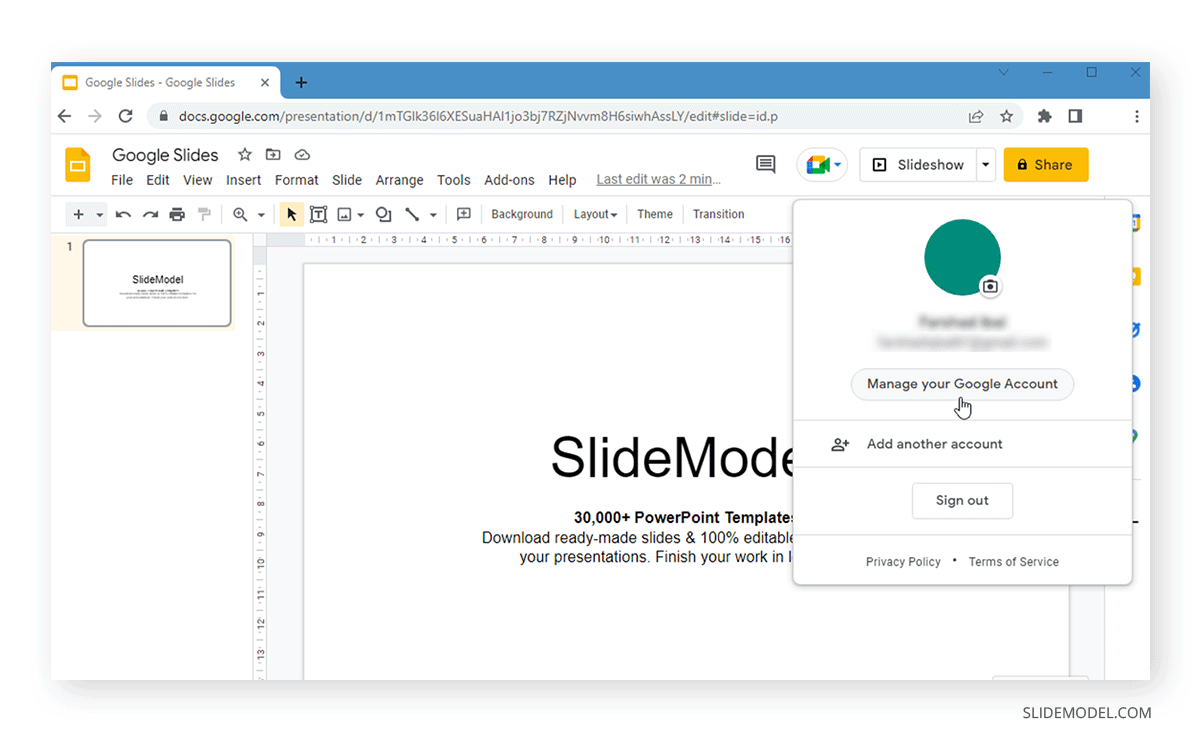Open the Chrome three-dot menu

1136,116
